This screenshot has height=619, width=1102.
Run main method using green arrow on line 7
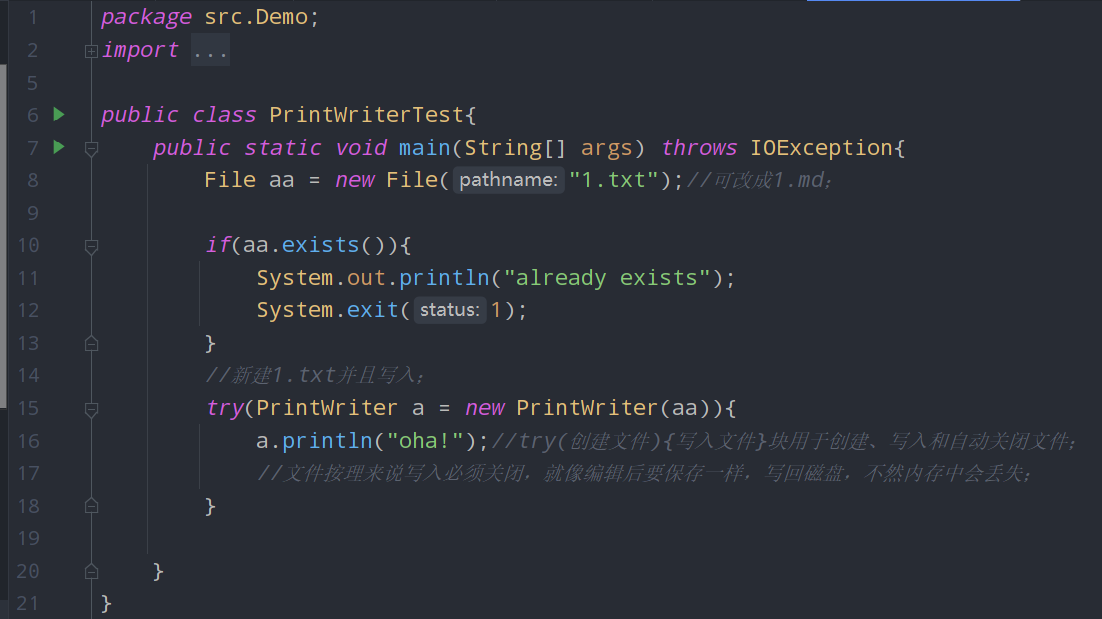pos(57,147)
